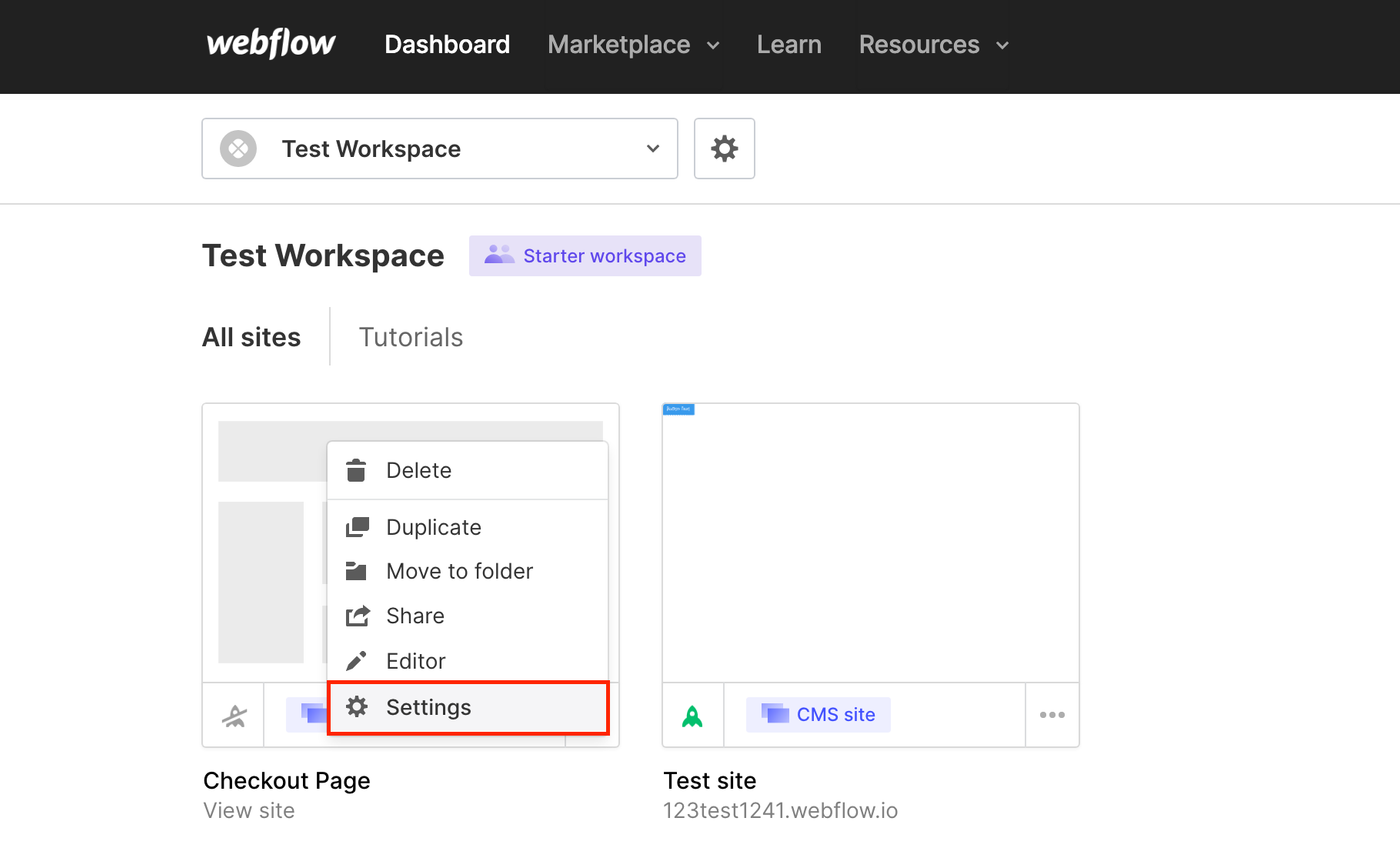The width and height of the screenshot is (1400, 868).
Task: Open workspace settings gear button
Action: coord(724,149)
